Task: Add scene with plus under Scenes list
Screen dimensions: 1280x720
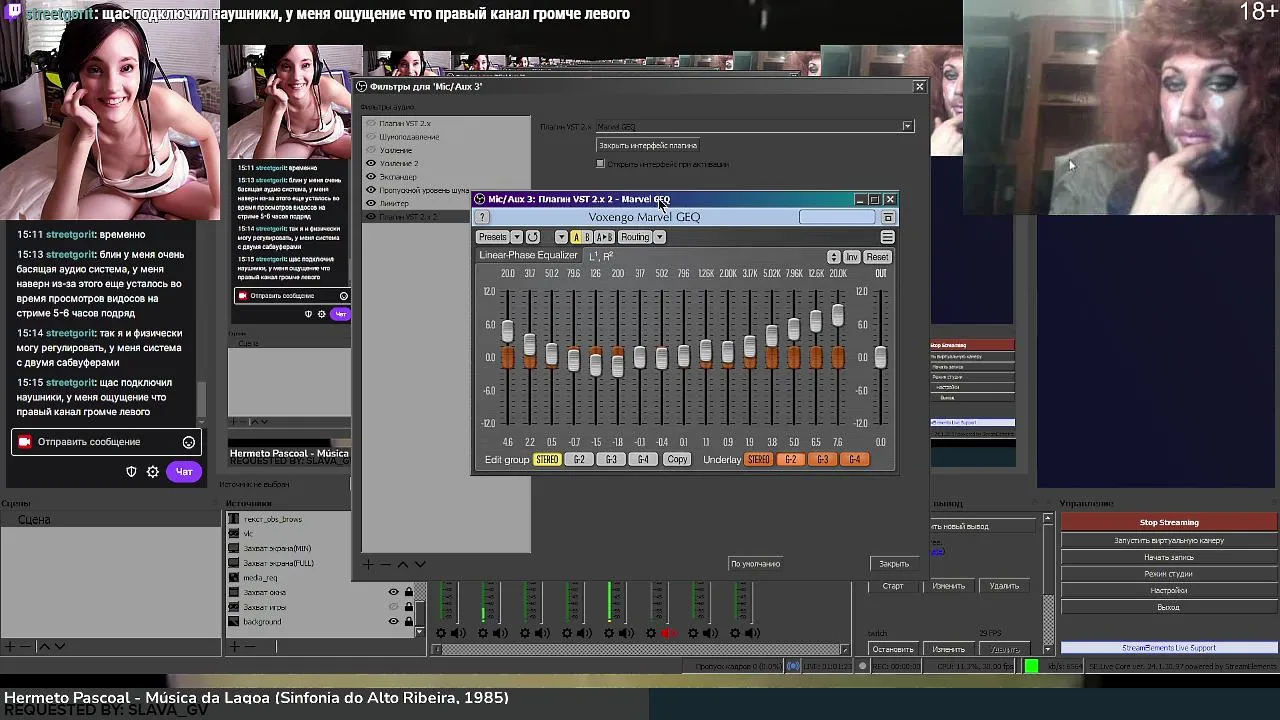Action: pyautogui.click(x=8, y=647)
